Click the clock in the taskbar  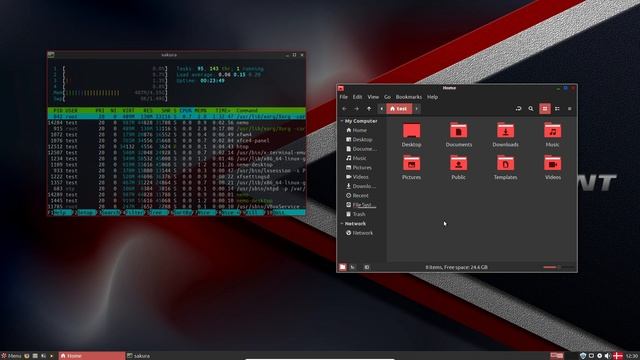click(x=632, y=356)
